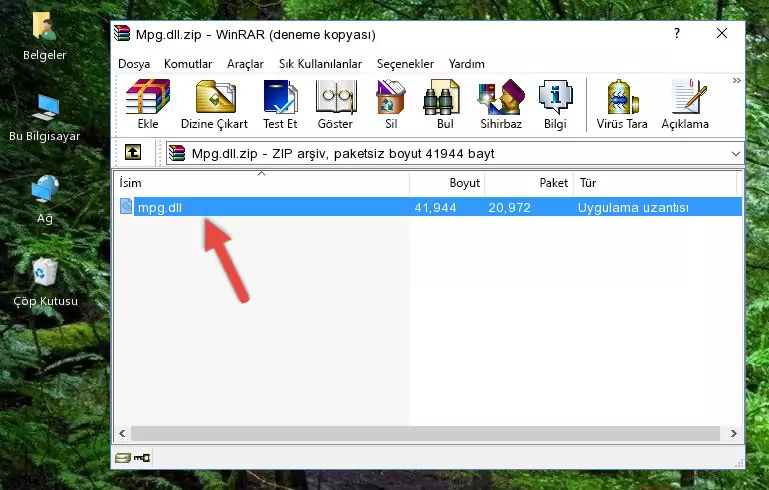Click the key password status icon

[142, 458]
